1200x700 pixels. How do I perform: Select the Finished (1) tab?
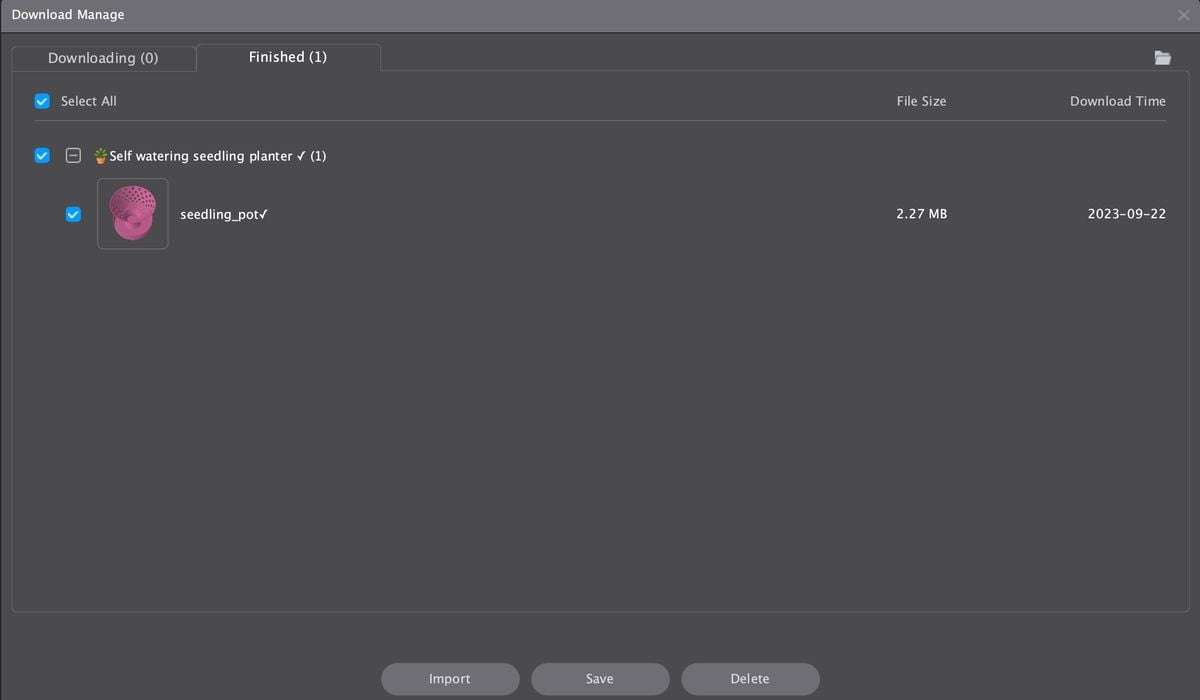pyautogui.click(x=288, y=57)
